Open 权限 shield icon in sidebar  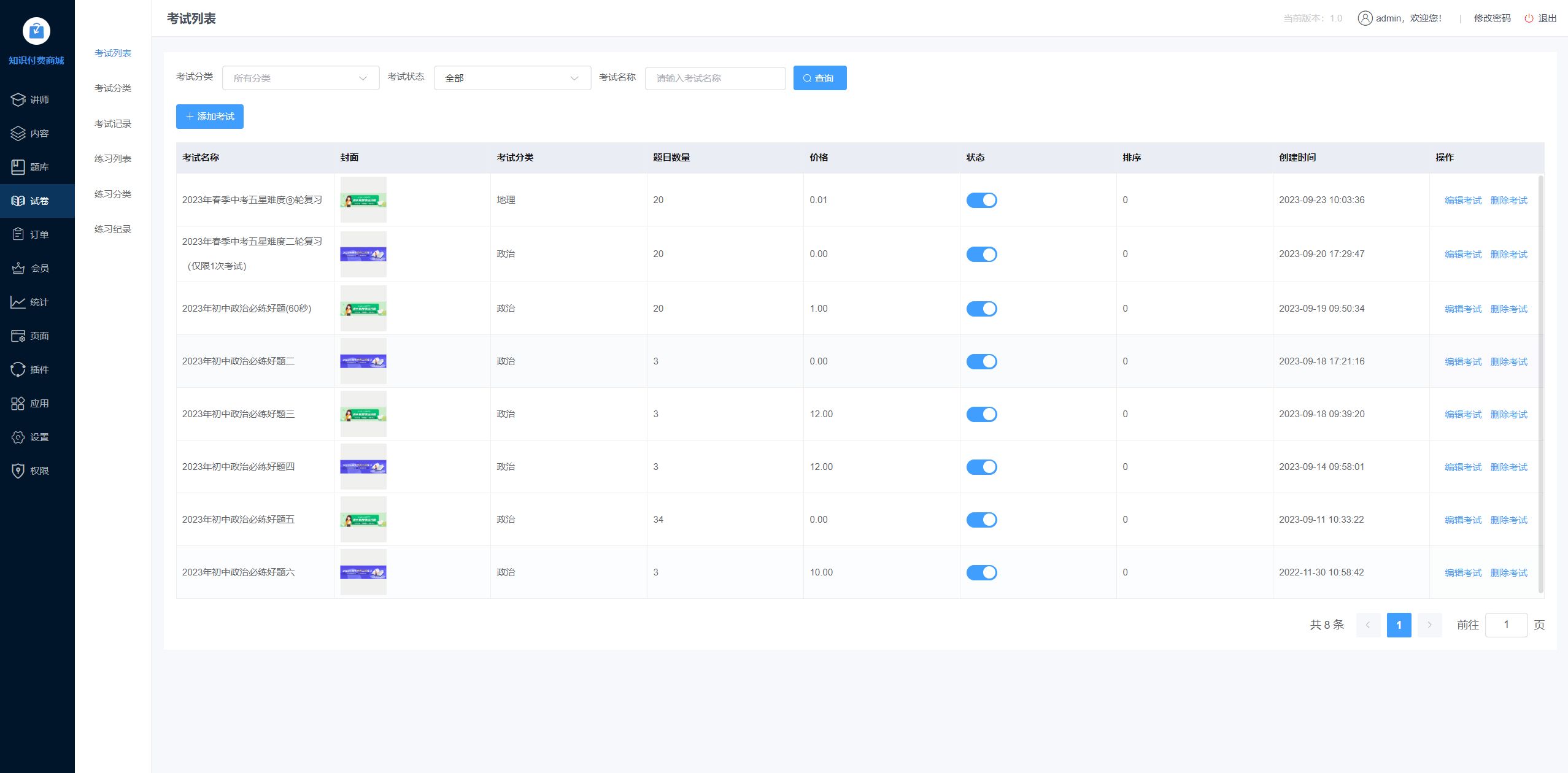pyautogui.click(x=18, y=471)
